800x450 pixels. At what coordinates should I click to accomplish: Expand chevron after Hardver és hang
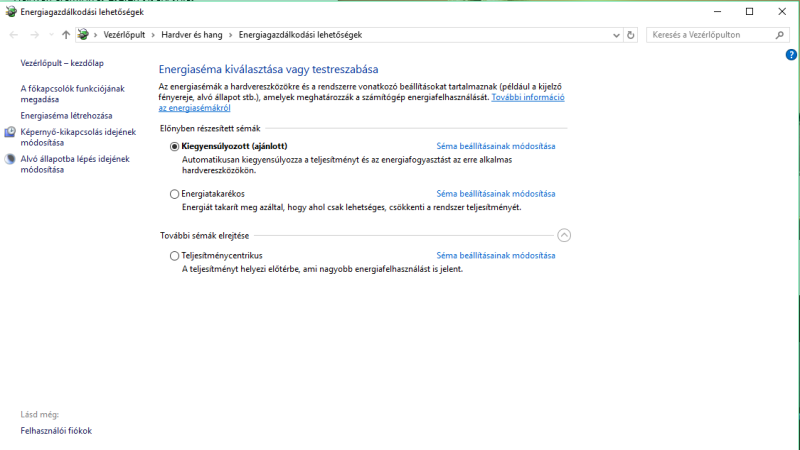231,35
